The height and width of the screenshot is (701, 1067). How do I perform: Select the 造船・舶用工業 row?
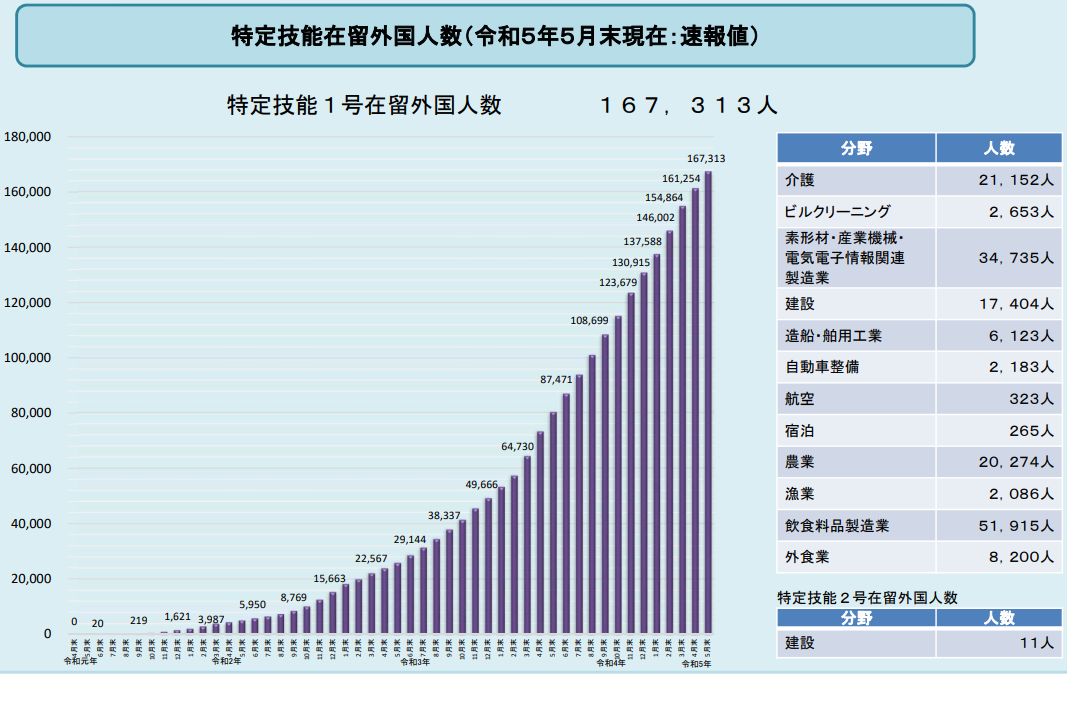[918, 336]
